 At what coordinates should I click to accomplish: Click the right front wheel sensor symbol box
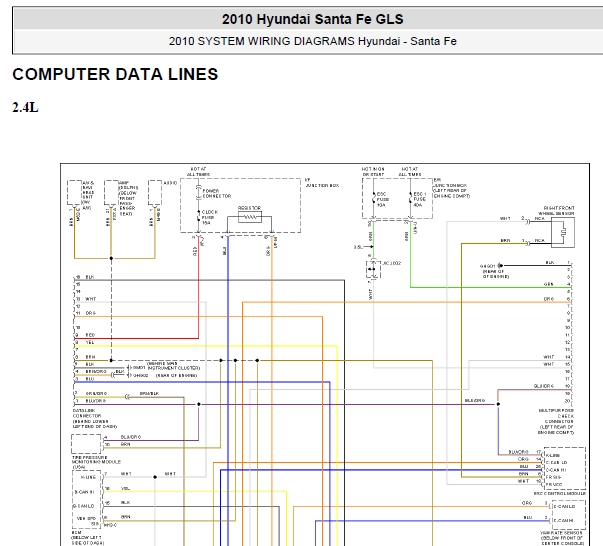(563, 232)
